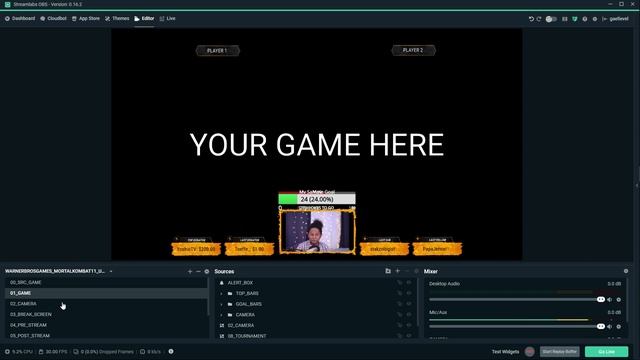Expand the GOAL_BARS folder
Viewport: 640px width, 360px height.
221,304
